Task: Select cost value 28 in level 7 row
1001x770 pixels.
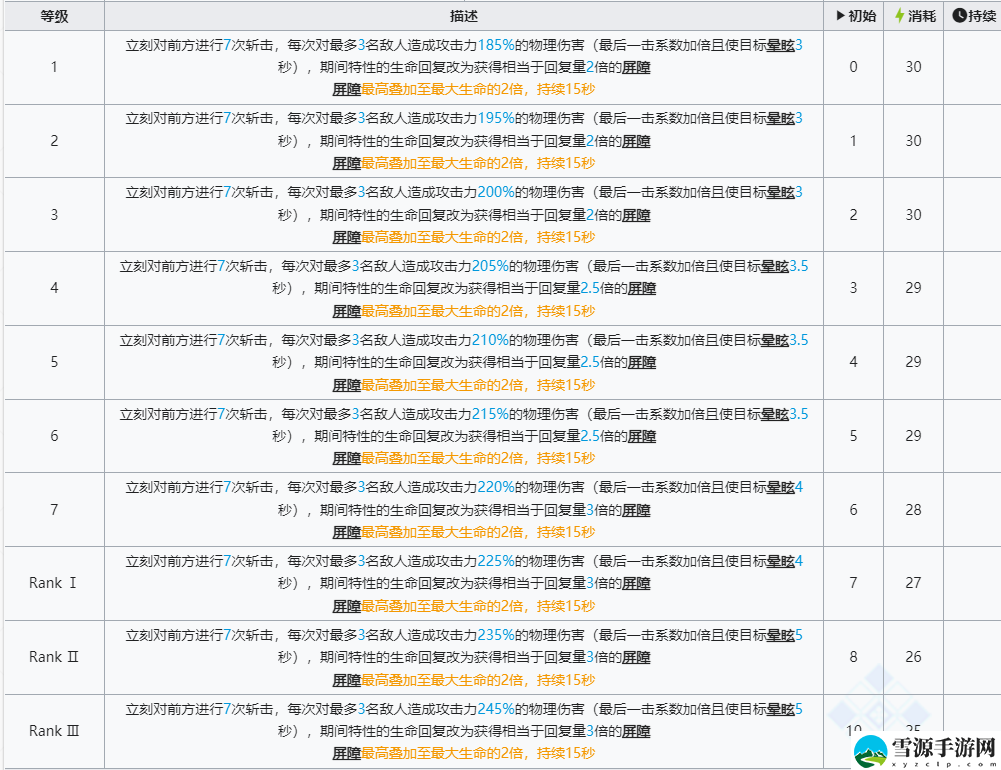Action: pyautogui.click(x=914, y=510)
